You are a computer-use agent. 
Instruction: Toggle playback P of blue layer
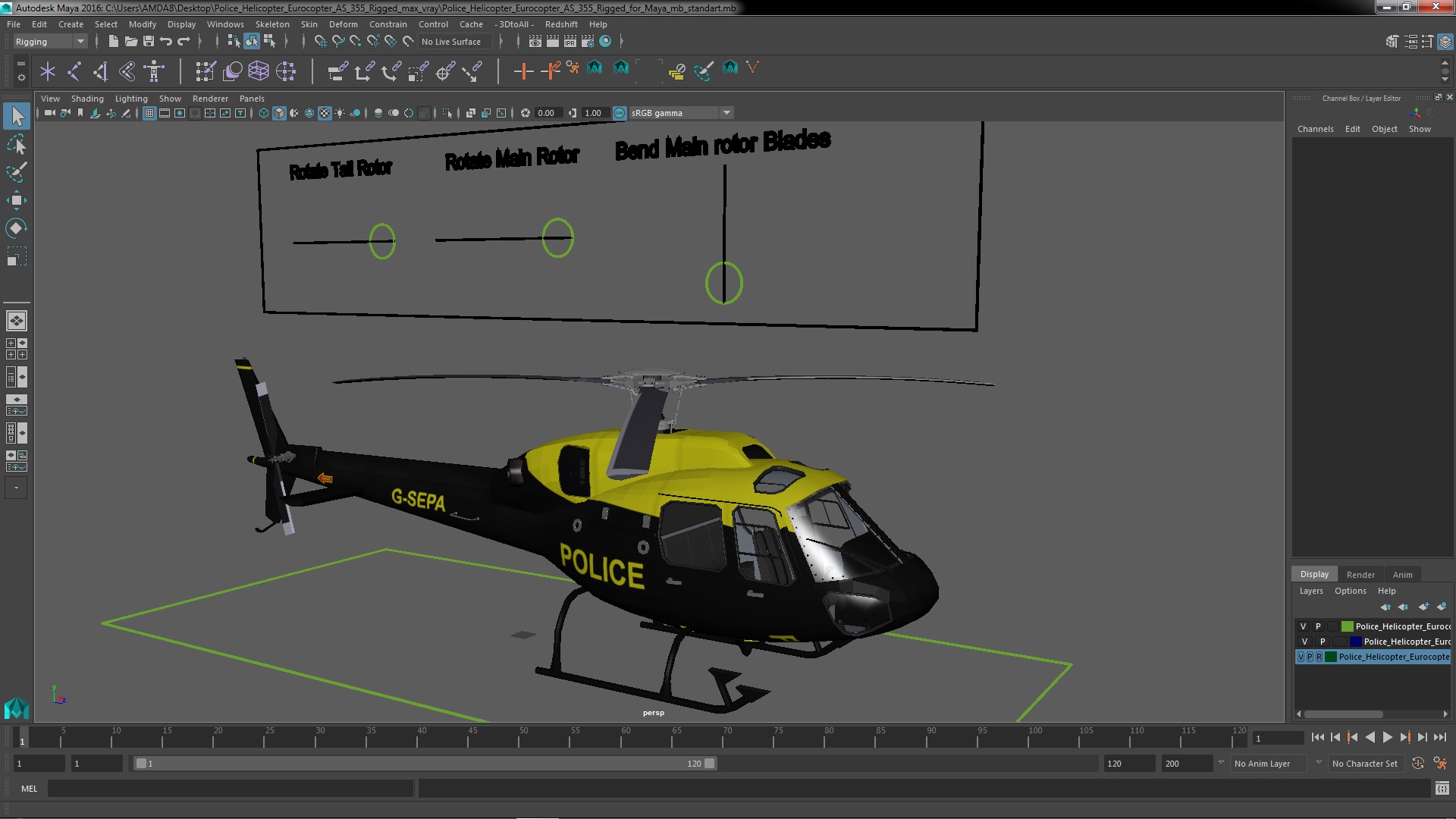coord(1323,642)
